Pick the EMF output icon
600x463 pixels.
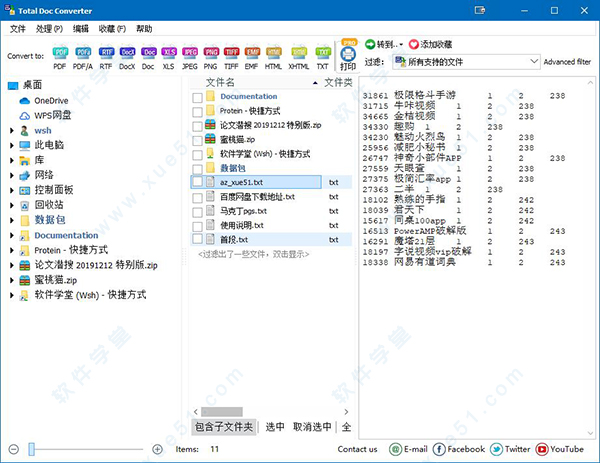(x=251, y=53)
